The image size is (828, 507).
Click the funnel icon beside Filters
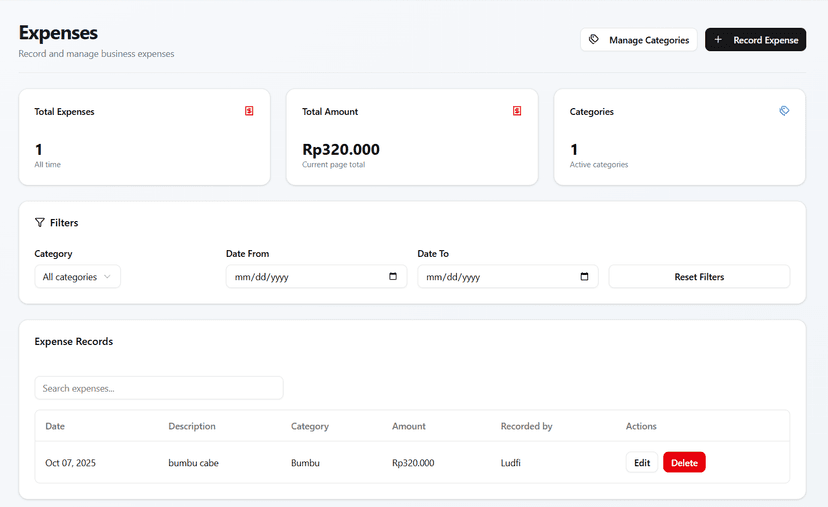pos(40,222)
